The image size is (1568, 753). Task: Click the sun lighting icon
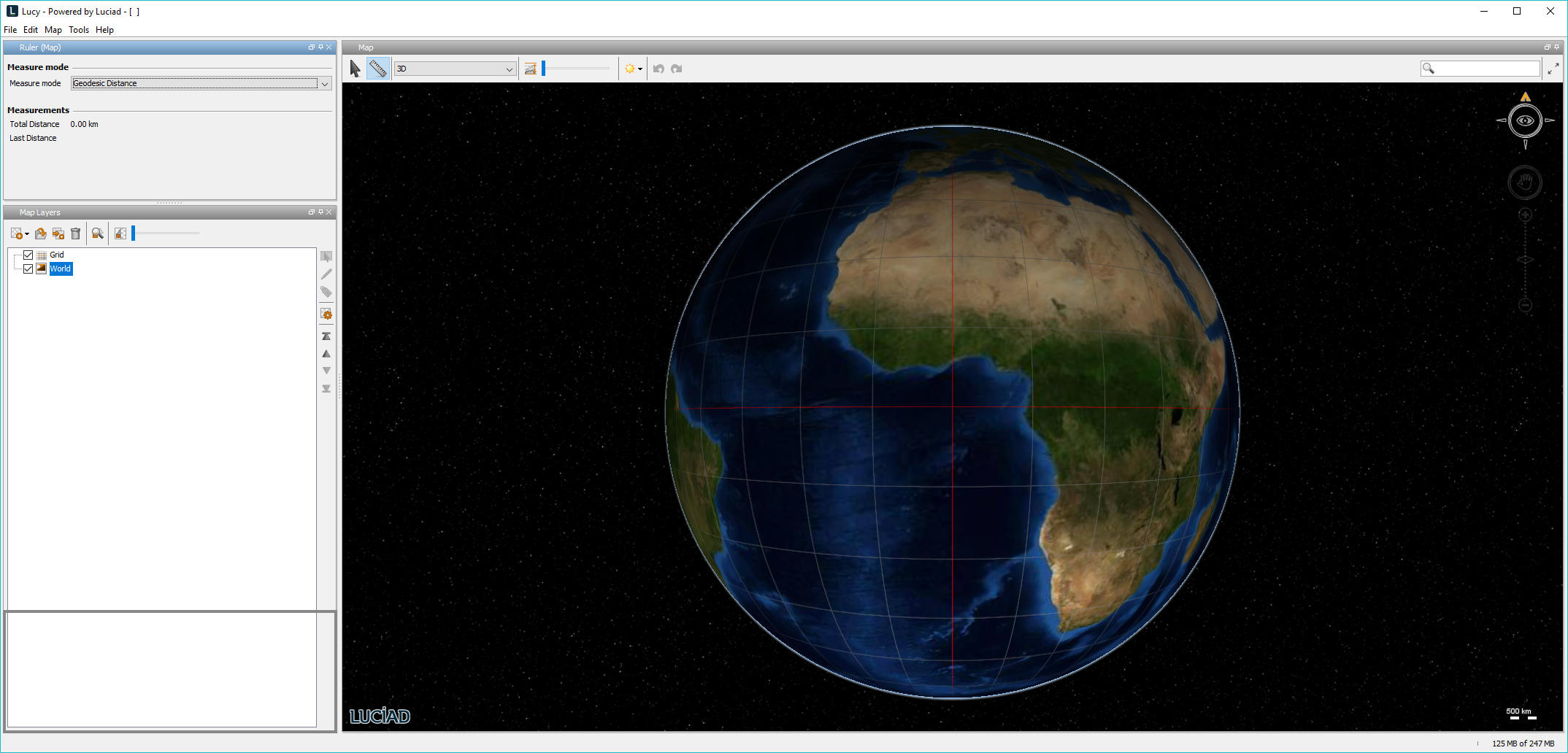coord(629,69)
